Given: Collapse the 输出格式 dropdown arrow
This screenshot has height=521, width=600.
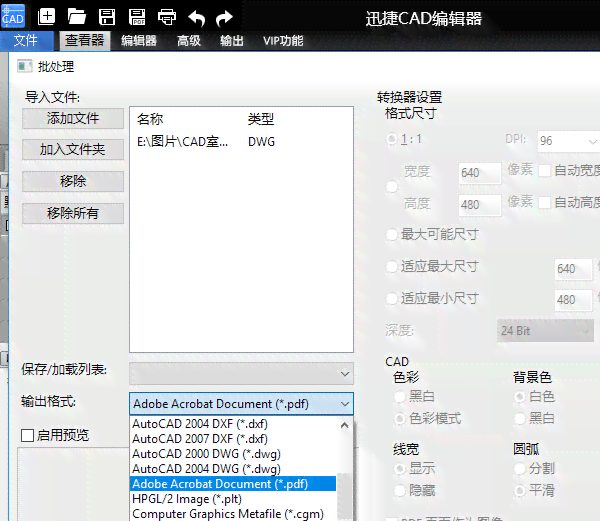Looking at the screenshot, I should tap(345, 404).
